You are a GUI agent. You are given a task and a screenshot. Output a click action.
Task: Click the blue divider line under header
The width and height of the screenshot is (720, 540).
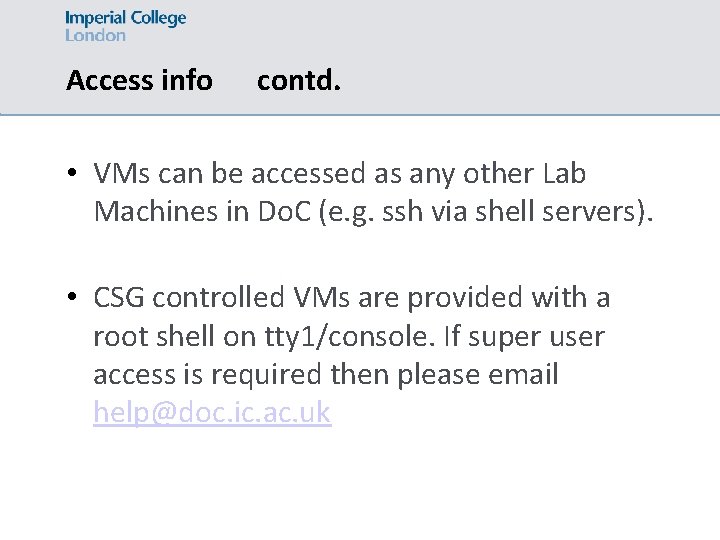[x=360, y=115]
